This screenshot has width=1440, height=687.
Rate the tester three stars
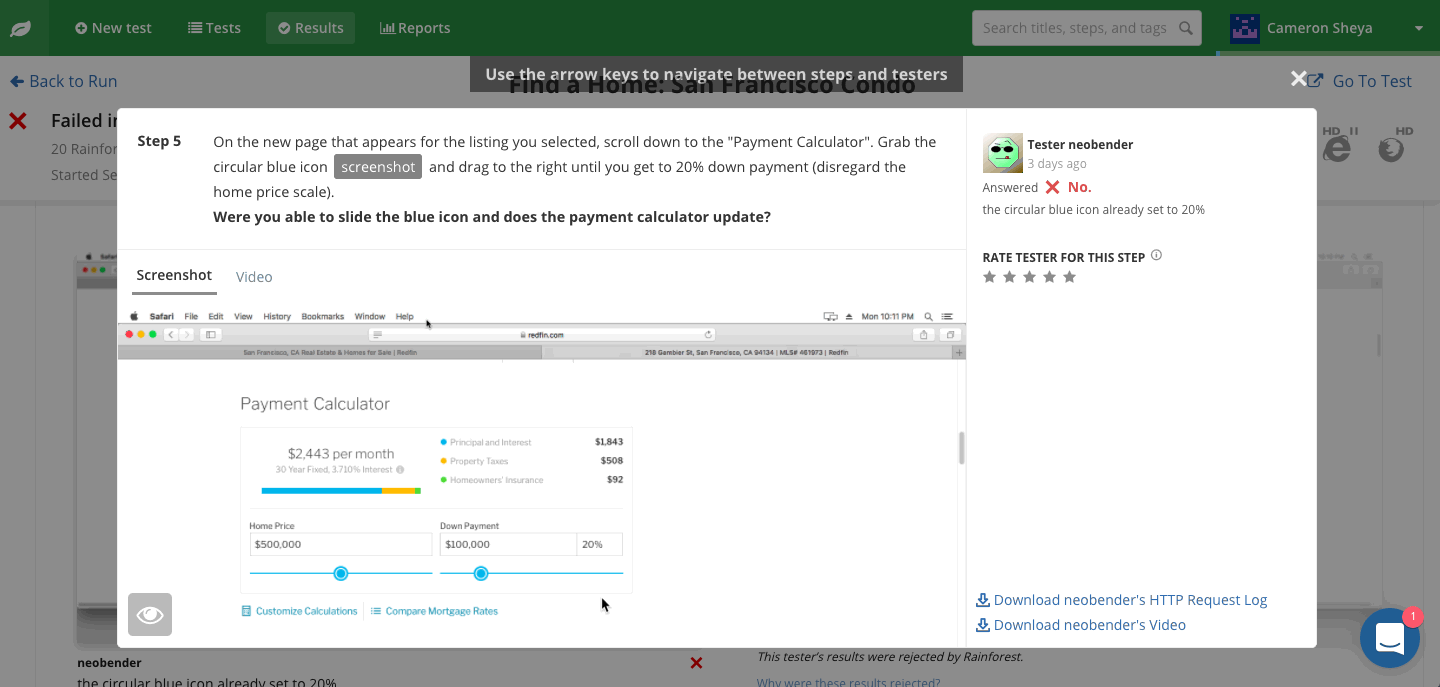(1030, 277)
